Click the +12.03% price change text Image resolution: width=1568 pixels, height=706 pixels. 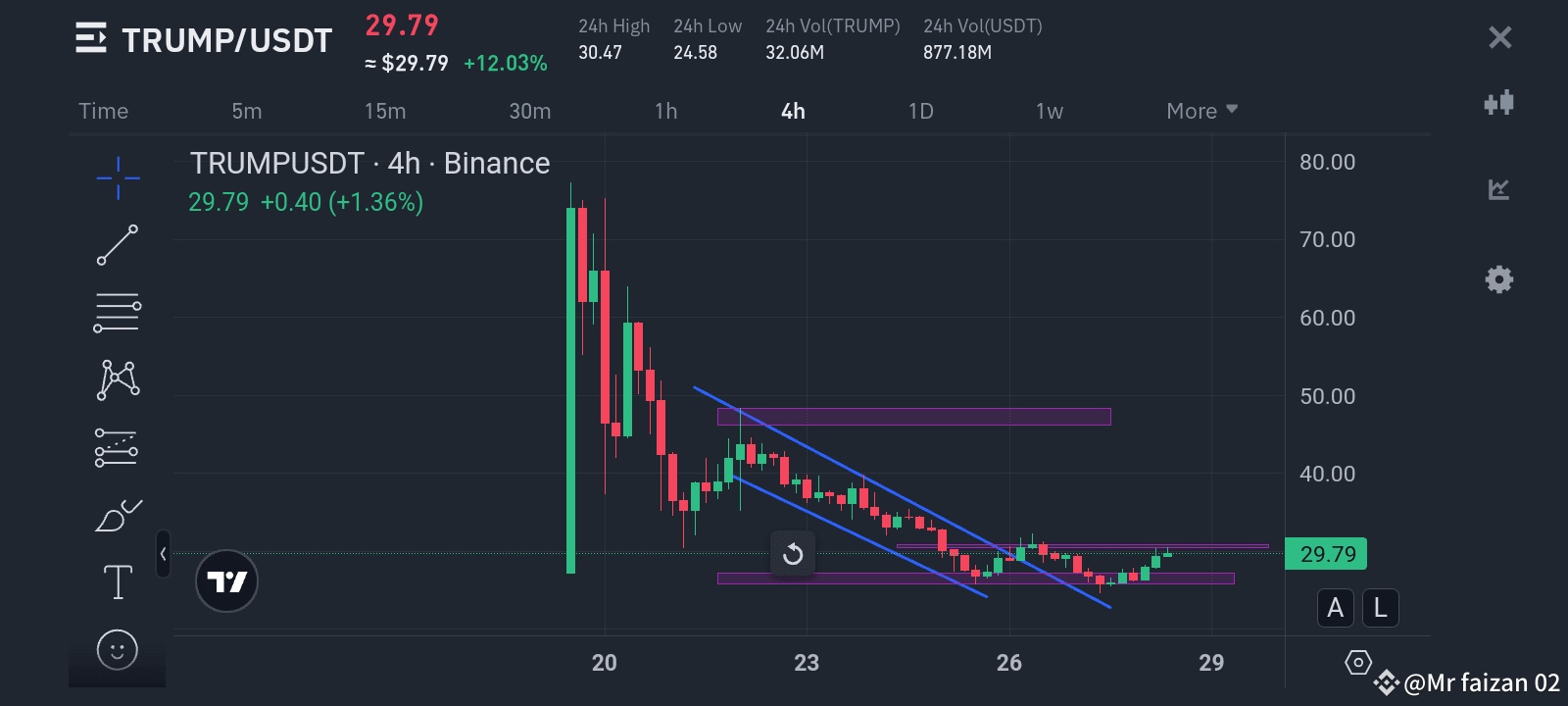click(506, 63)
